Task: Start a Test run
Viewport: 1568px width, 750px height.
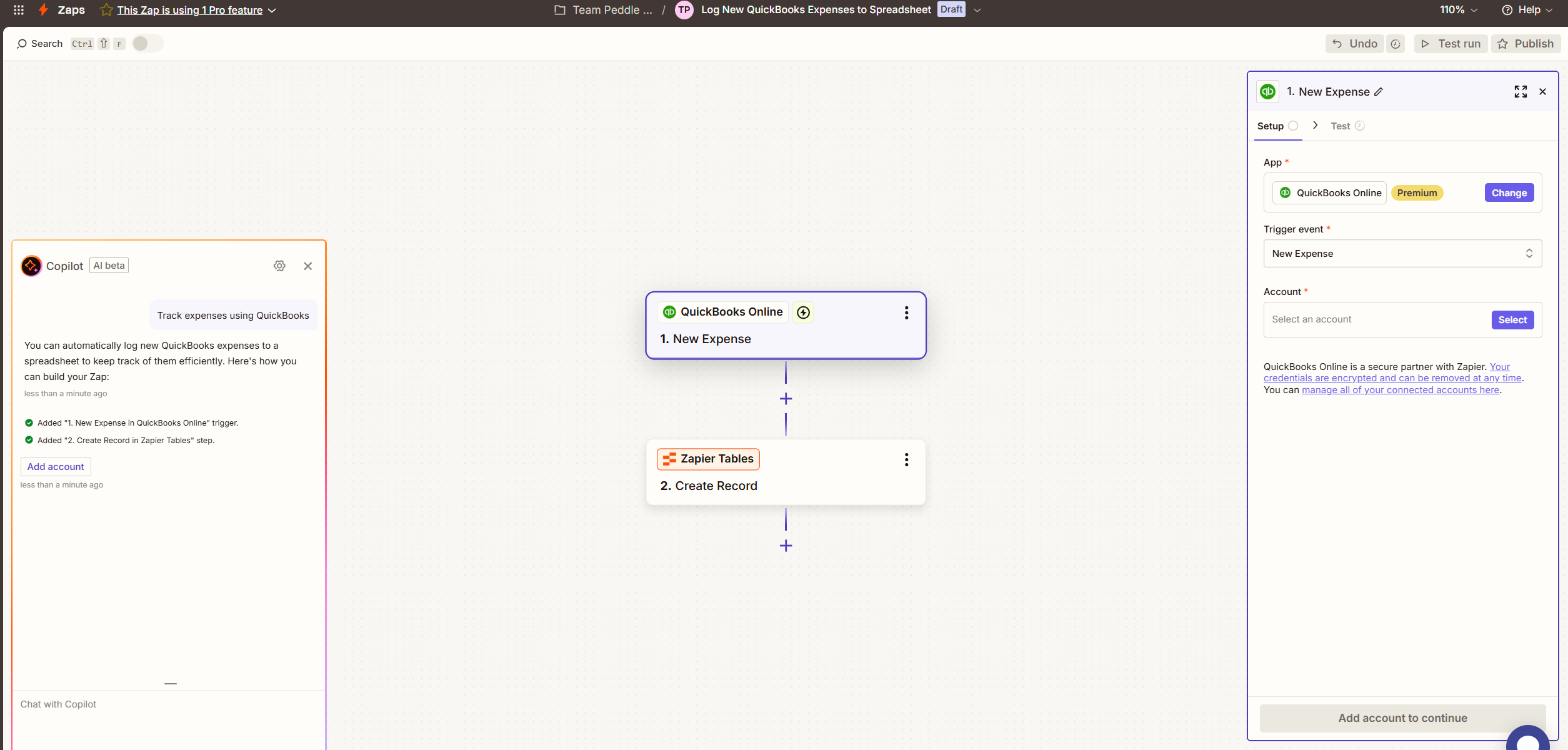Action: click(1451, 44)
